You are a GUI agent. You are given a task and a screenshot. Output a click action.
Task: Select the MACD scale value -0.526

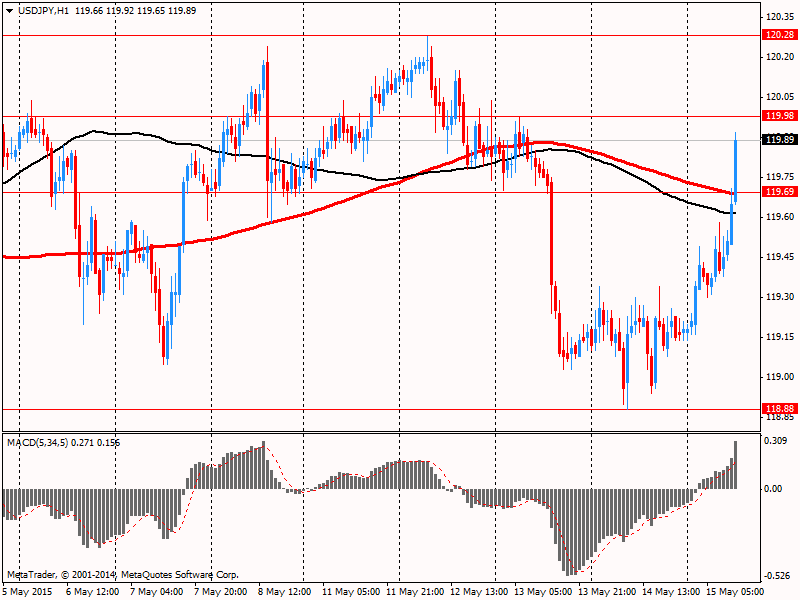[x=776, y=576]
